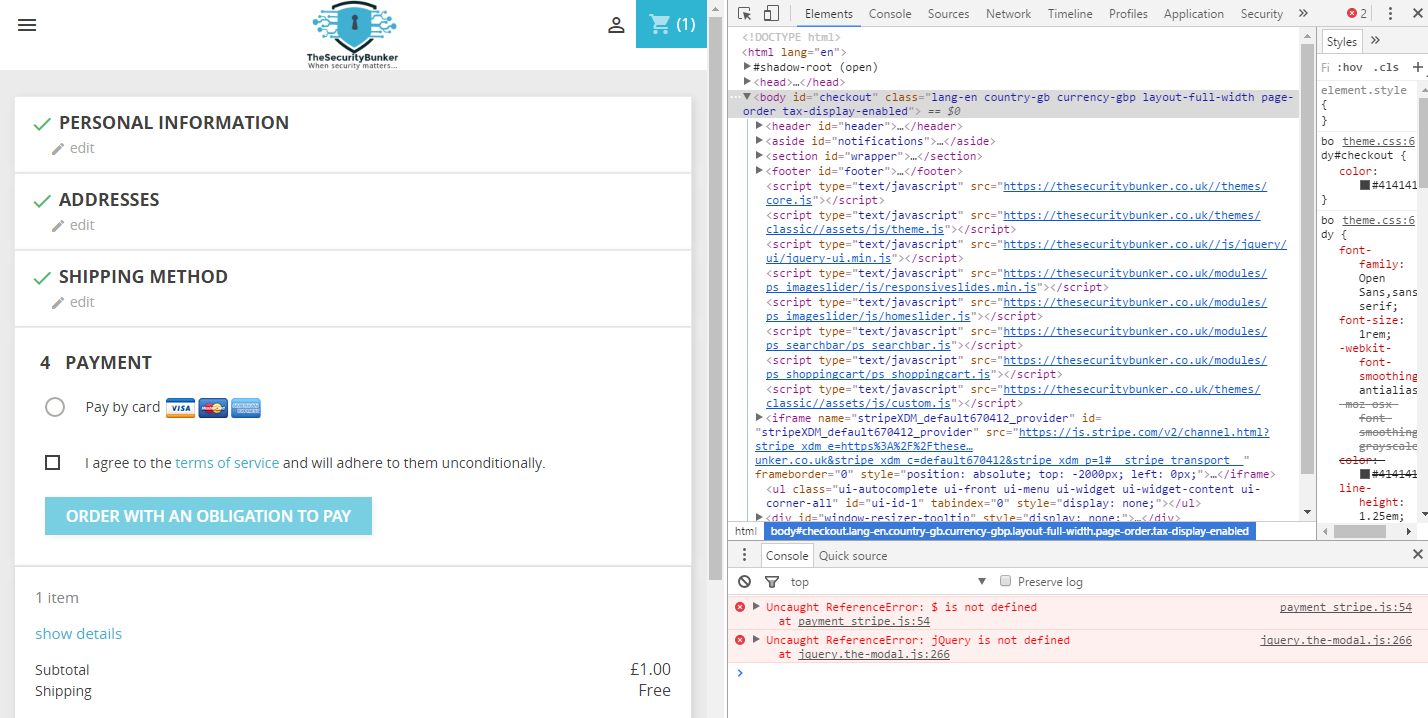Click the Styles filter input field
The width and height of the screenshot is (1428, 718).
pos(1326,67)
